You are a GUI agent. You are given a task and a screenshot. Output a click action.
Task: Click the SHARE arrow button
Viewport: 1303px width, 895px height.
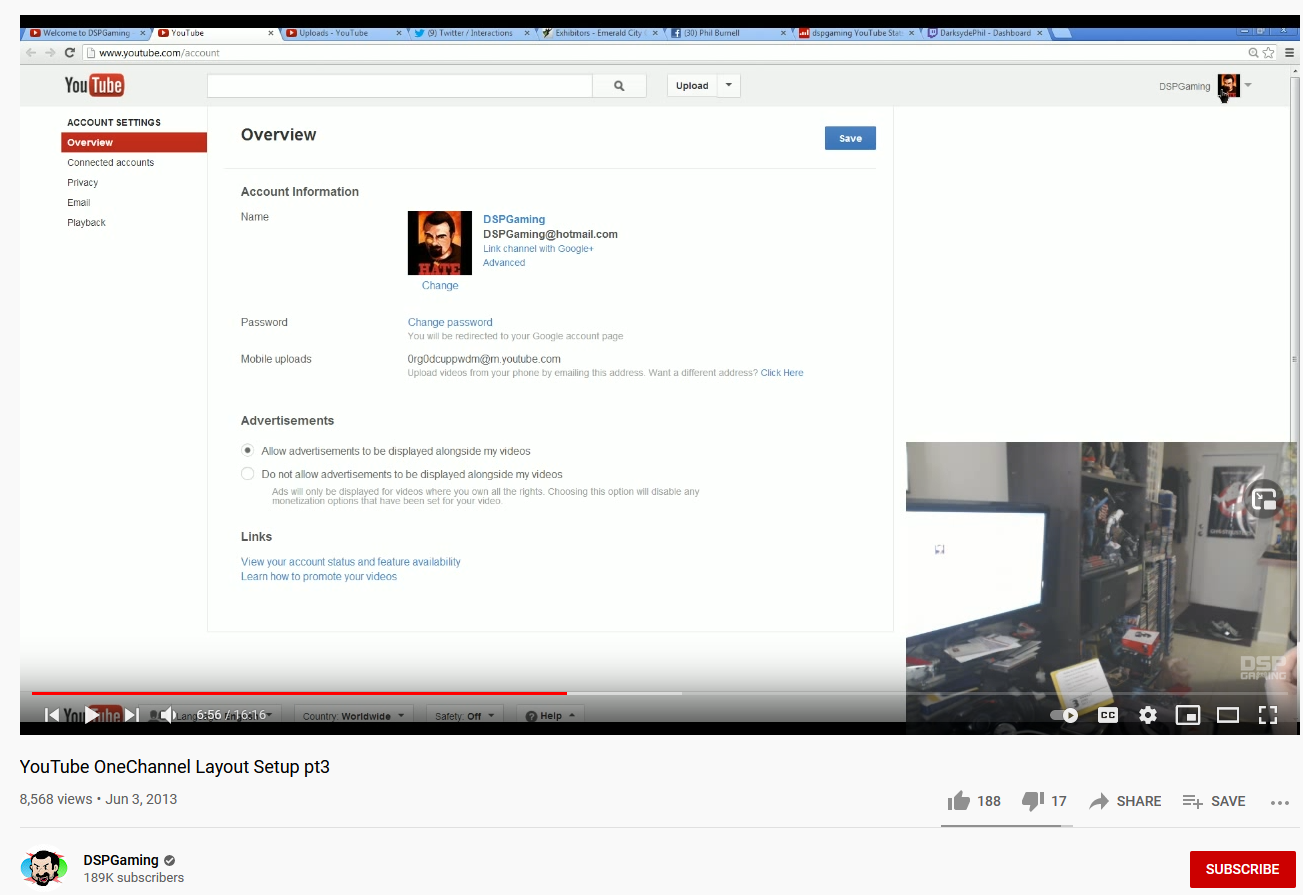point(1125,801)
